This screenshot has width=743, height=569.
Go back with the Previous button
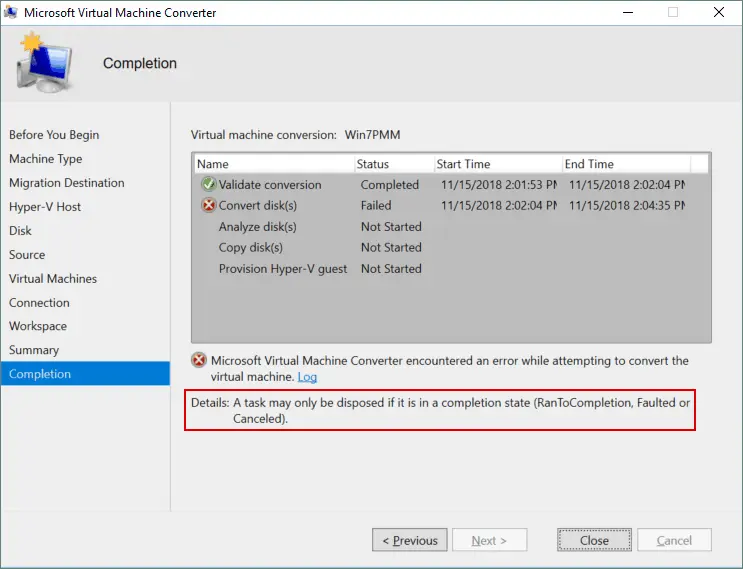coord(409,540)
